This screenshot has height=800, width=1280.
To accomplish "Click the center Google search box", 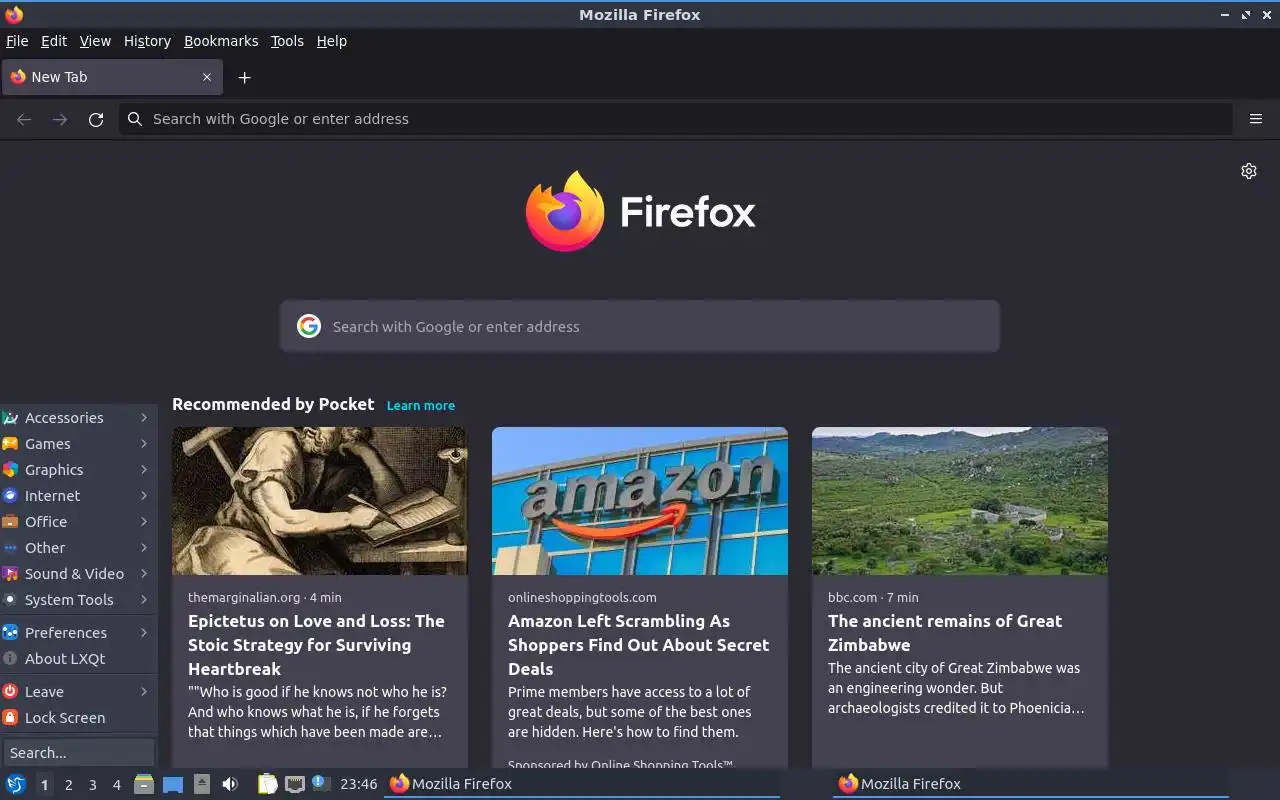I will [640, 326].
